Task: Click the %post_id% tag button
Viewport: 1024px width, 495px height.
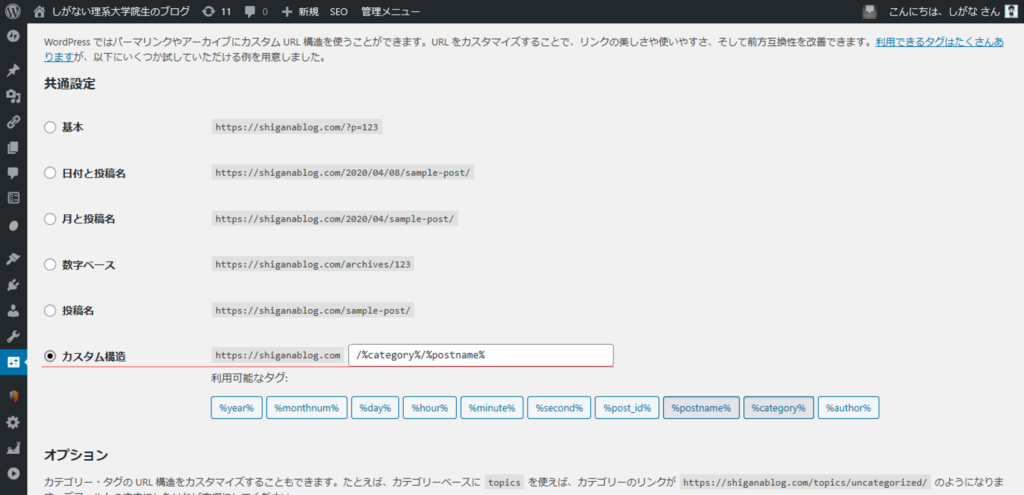Action: coord(626,407)
